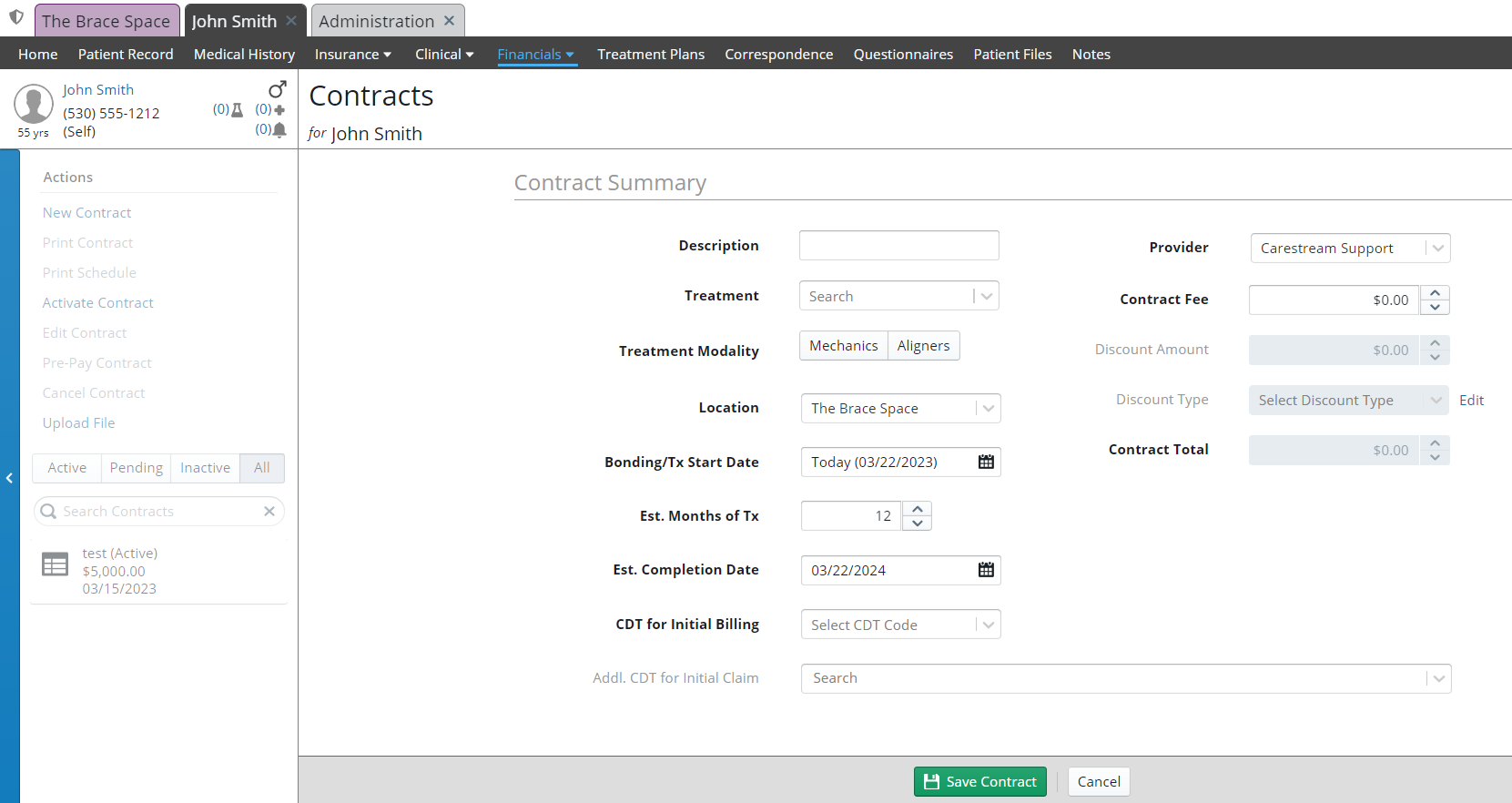Select Aligners treatment modality
The height and width of the screenshot is (803, 1512).
click(923, 346)
